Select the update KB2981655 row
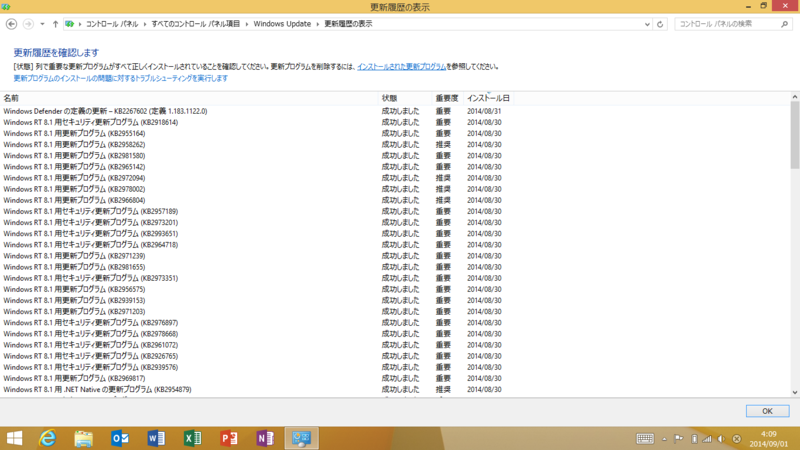 point(255,267)
